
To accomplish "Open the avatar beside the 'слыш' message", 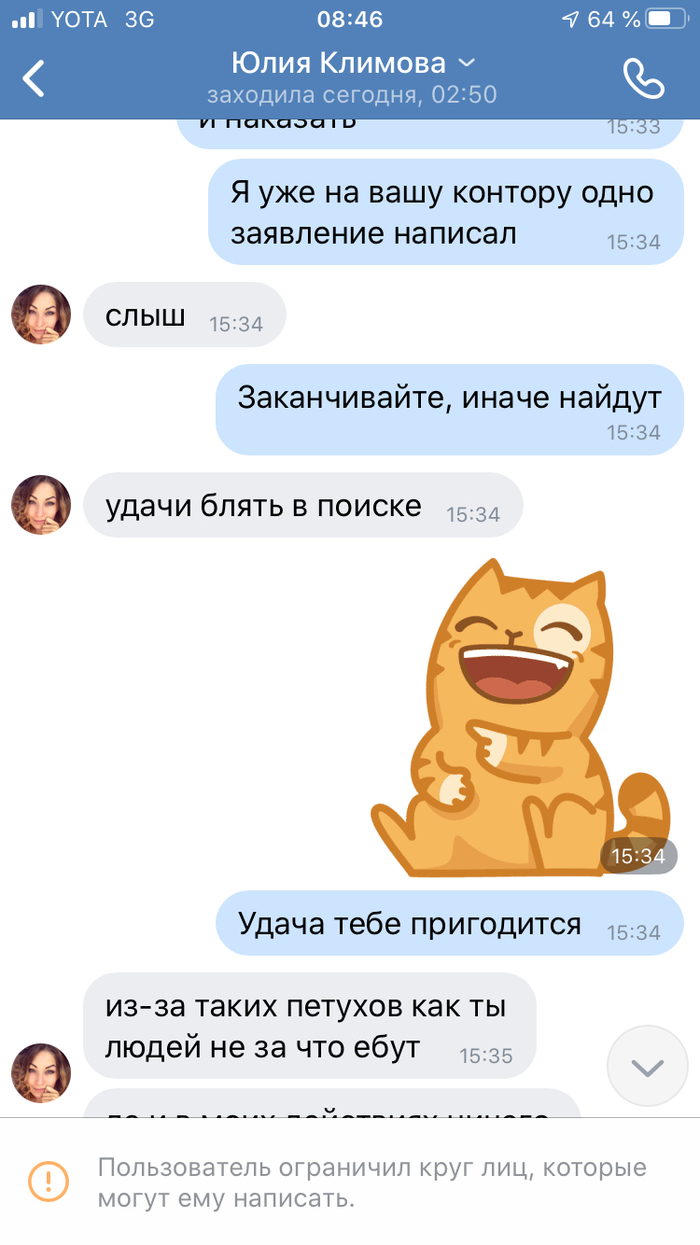I will pos(41,315).
